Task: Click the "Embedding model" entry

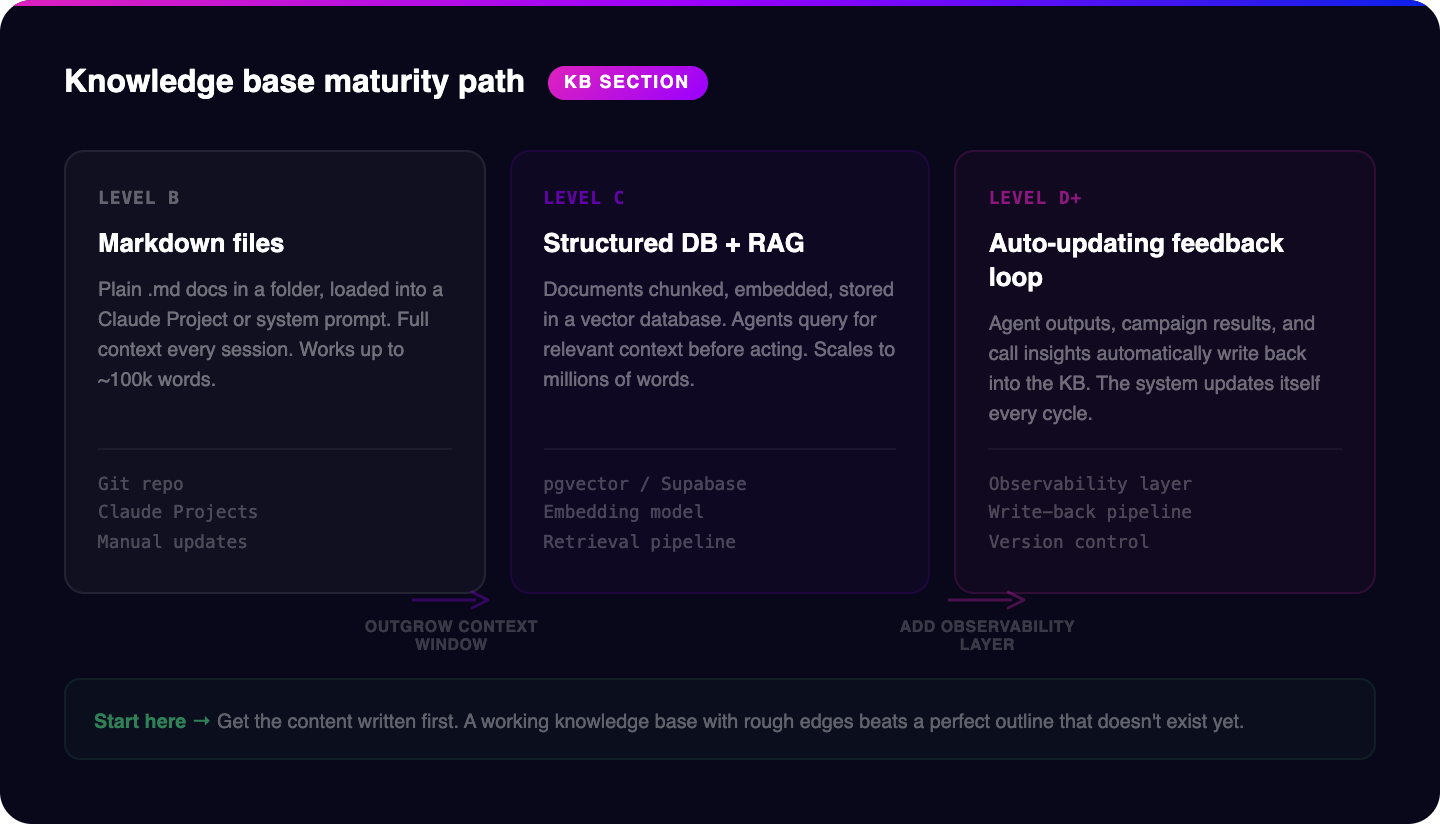Action: (x=624, y=512)
